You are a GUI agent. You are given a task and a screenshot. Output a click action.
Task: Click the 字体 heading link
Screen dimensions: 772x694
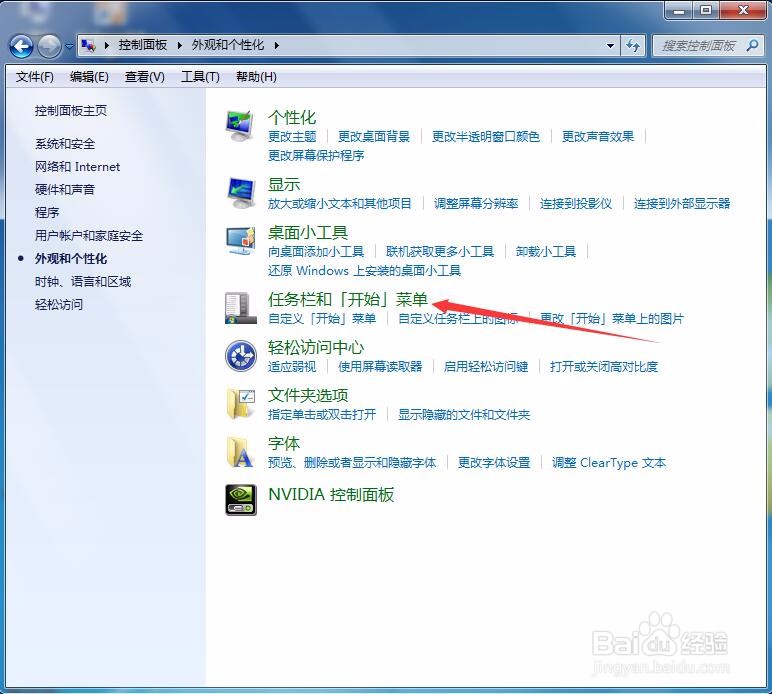pyautogui.click(x=284, y=443)
